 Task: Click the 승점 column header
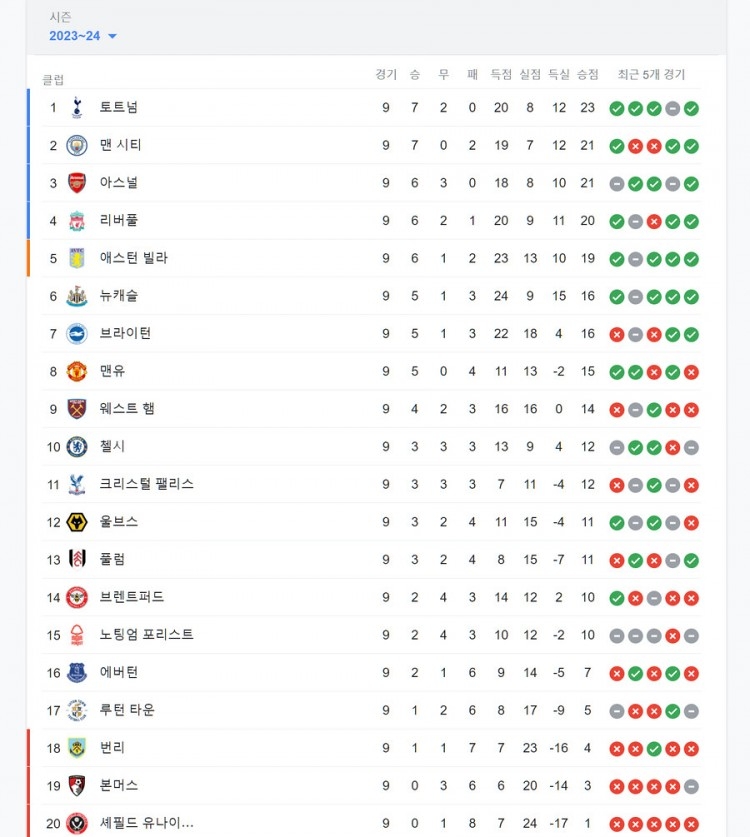[x=588, y=74]
